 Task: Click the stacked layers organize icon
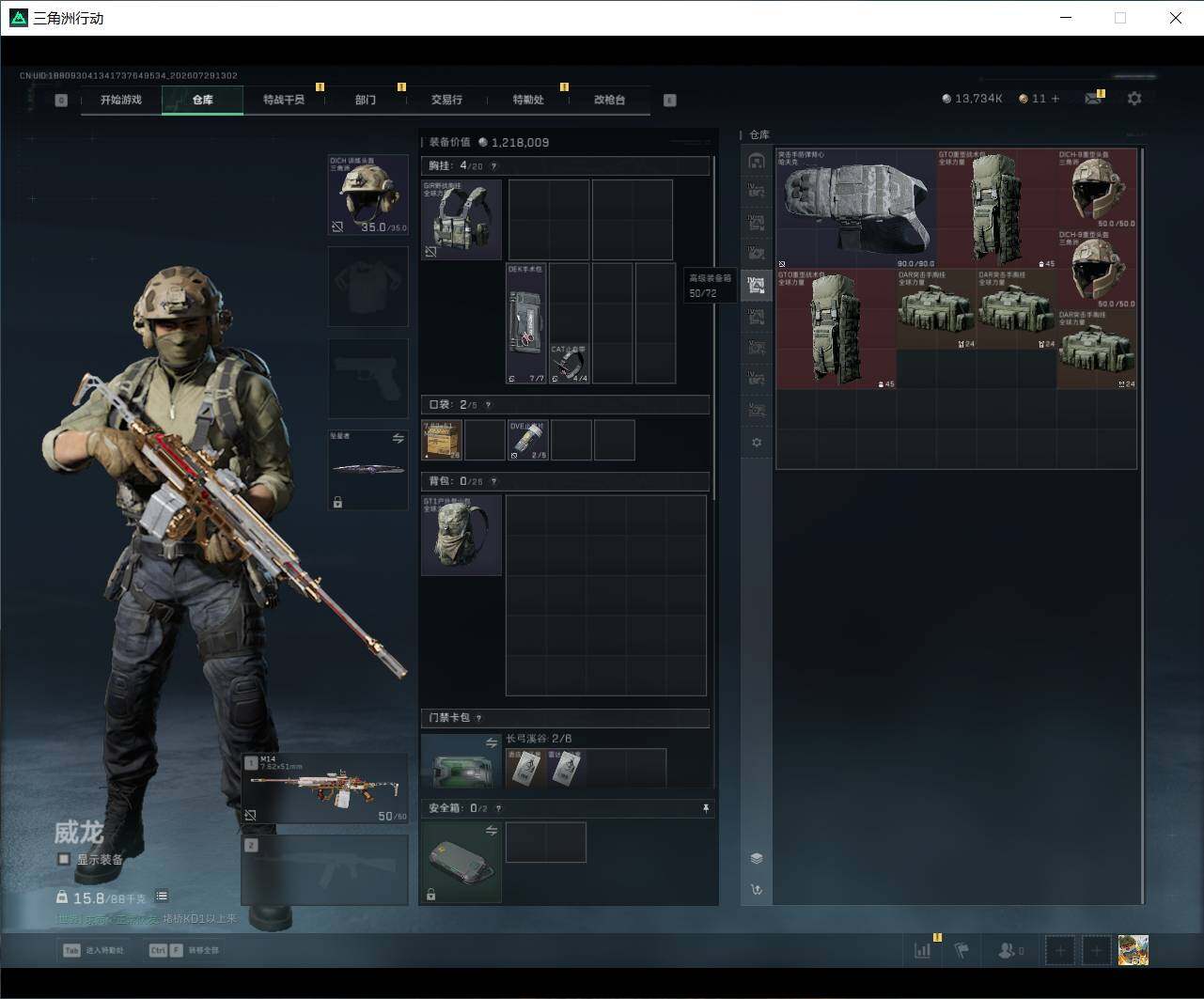(x=756, y=858)
